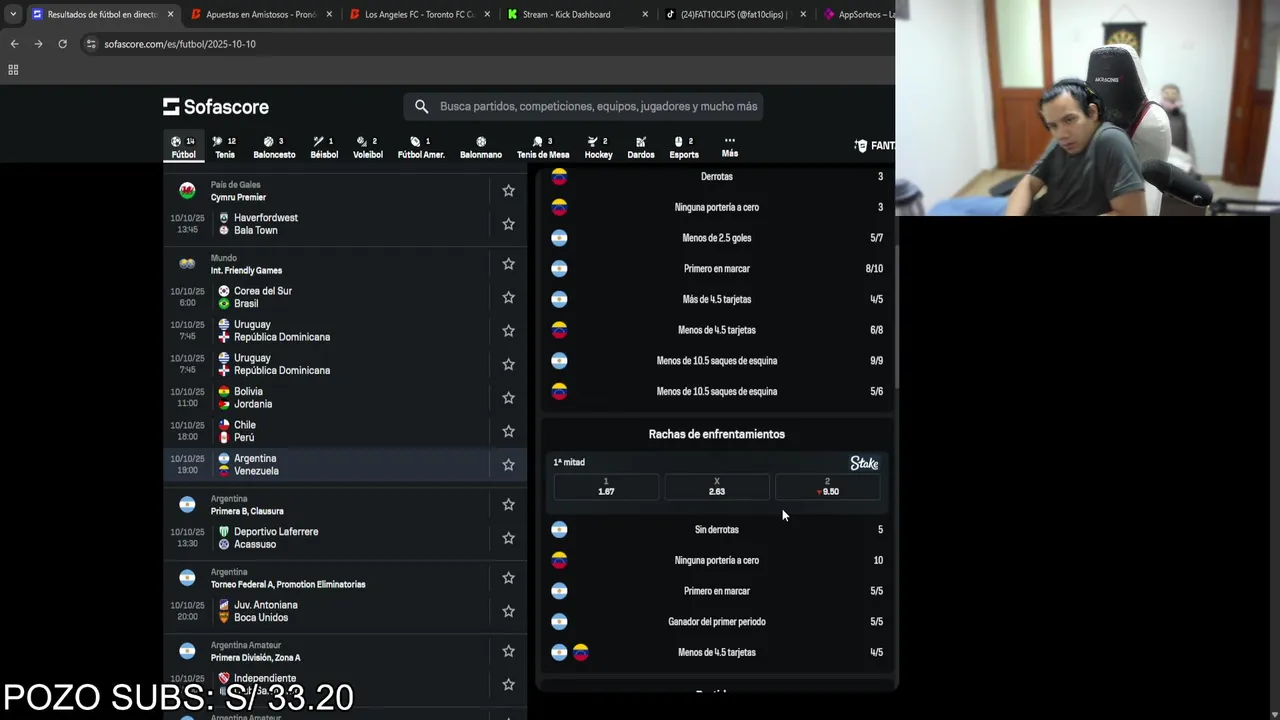The image size is (1280, 720).
Task: Click the Wales flag league icon
Action: pyautogui.click(x=187, y=190)
